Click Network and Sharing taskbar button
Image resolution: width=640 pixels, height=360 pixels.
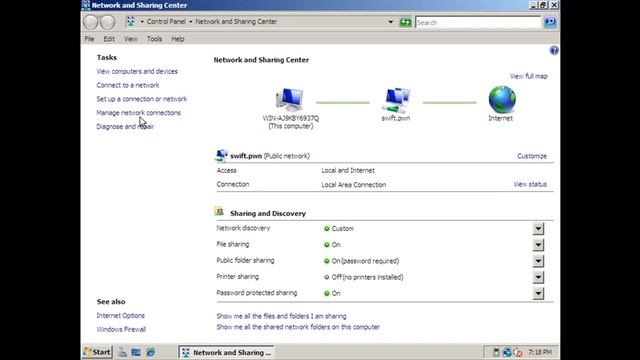pos(227,352)
